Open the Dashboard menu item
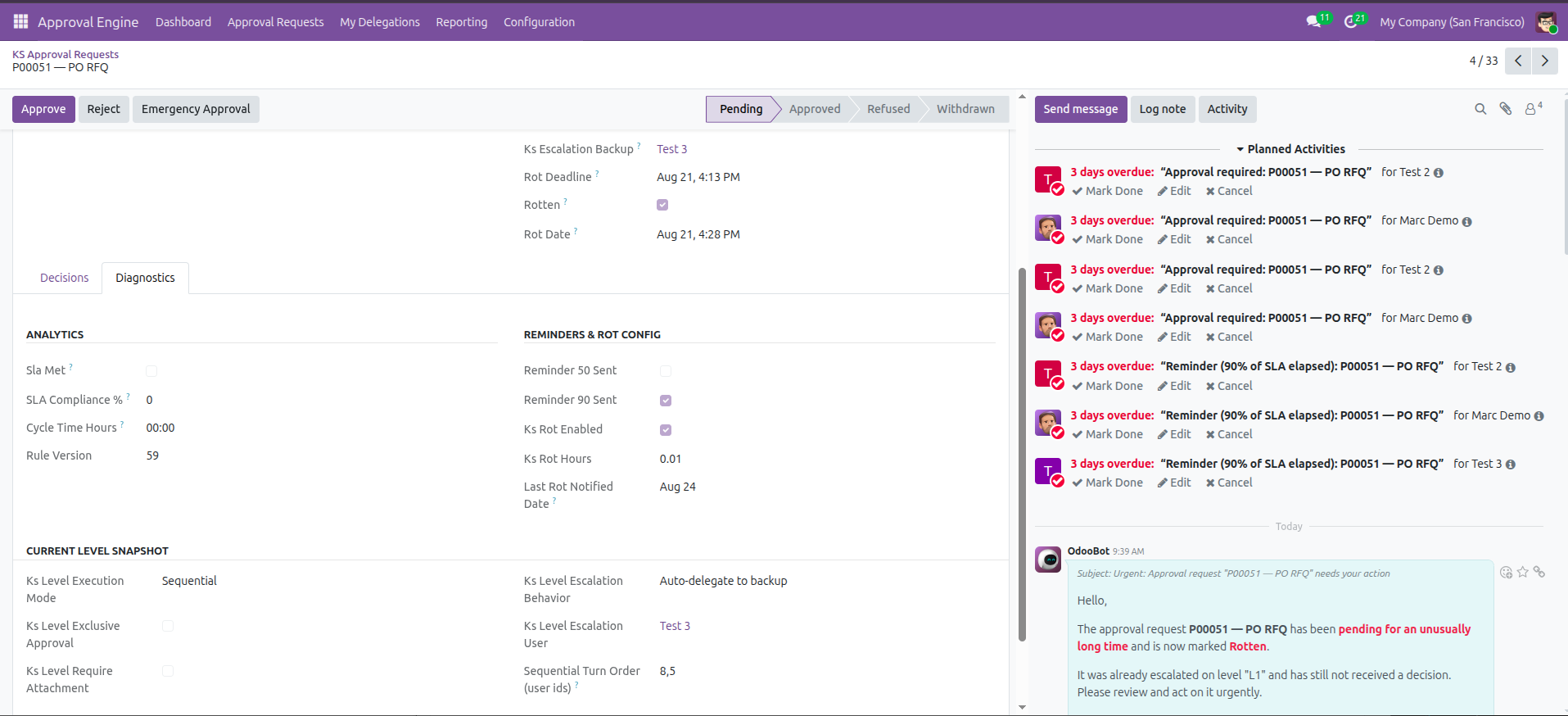1568x716 pixels. pos(183,22)
